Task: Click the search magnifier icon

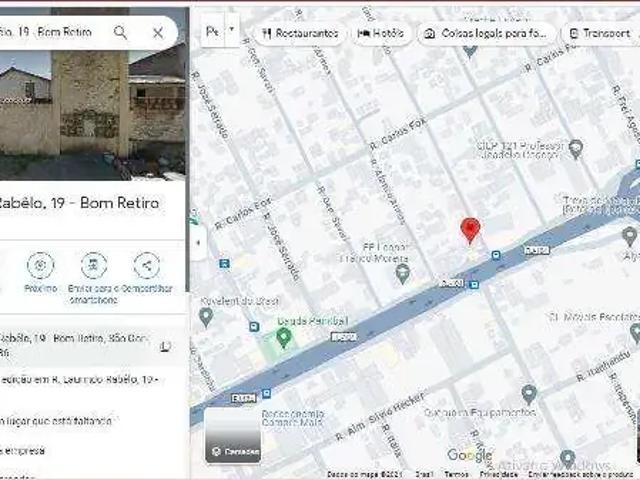Action: 121,32
